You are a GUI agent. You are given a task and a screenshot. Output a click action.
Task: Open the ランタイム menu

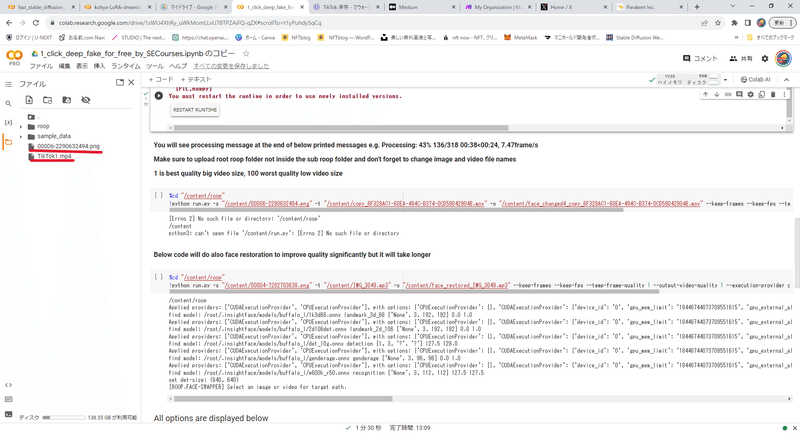tap(126, 66)
